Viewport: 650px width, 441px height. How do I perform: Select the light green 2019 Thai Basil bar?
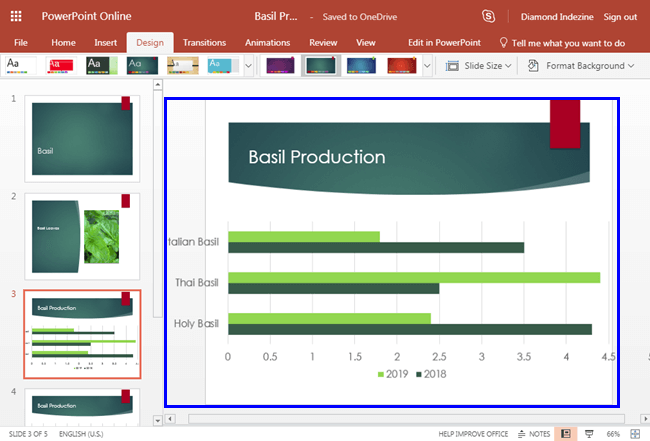click(x=413, y=277)
